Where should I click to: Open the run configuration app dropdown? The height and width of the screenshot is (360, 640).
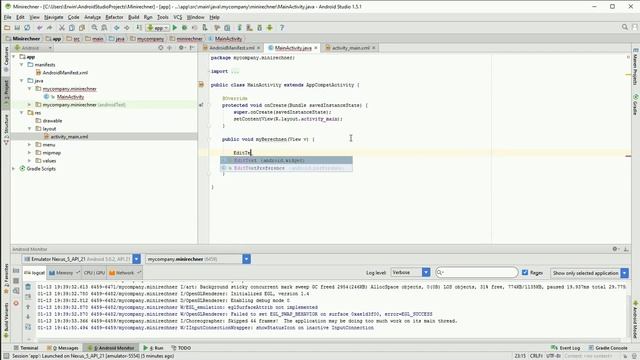point(158,28)
